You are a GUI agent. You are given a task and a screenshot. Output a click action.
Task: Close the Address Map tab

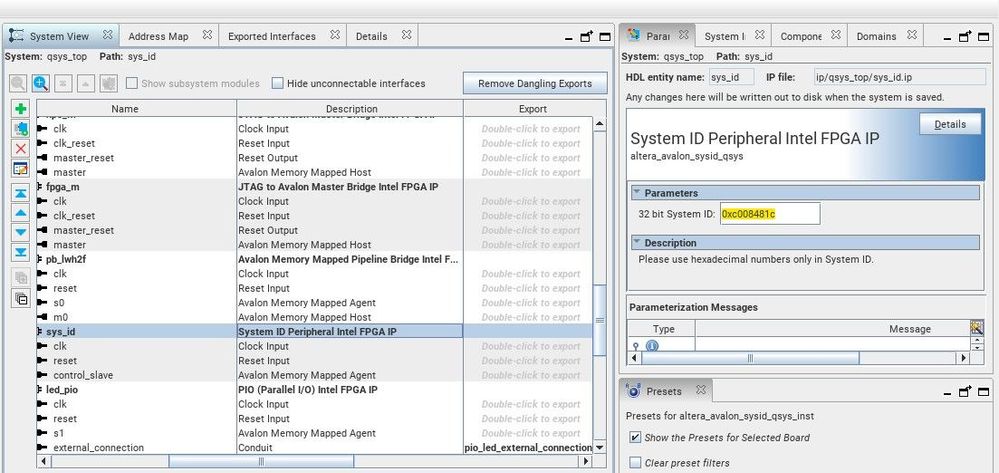click(x=207, y=35)
